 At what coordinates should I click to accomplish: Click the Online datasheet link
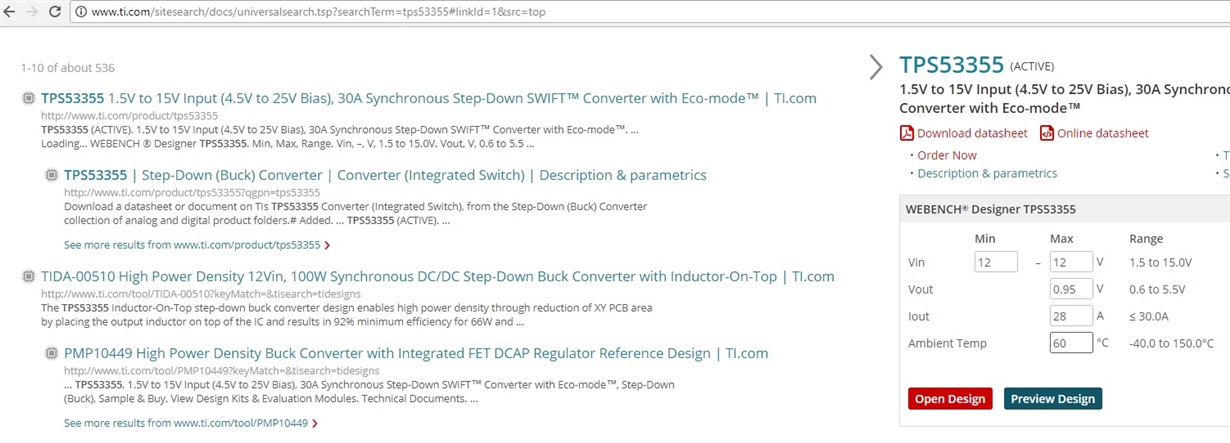coord(1103,133)
